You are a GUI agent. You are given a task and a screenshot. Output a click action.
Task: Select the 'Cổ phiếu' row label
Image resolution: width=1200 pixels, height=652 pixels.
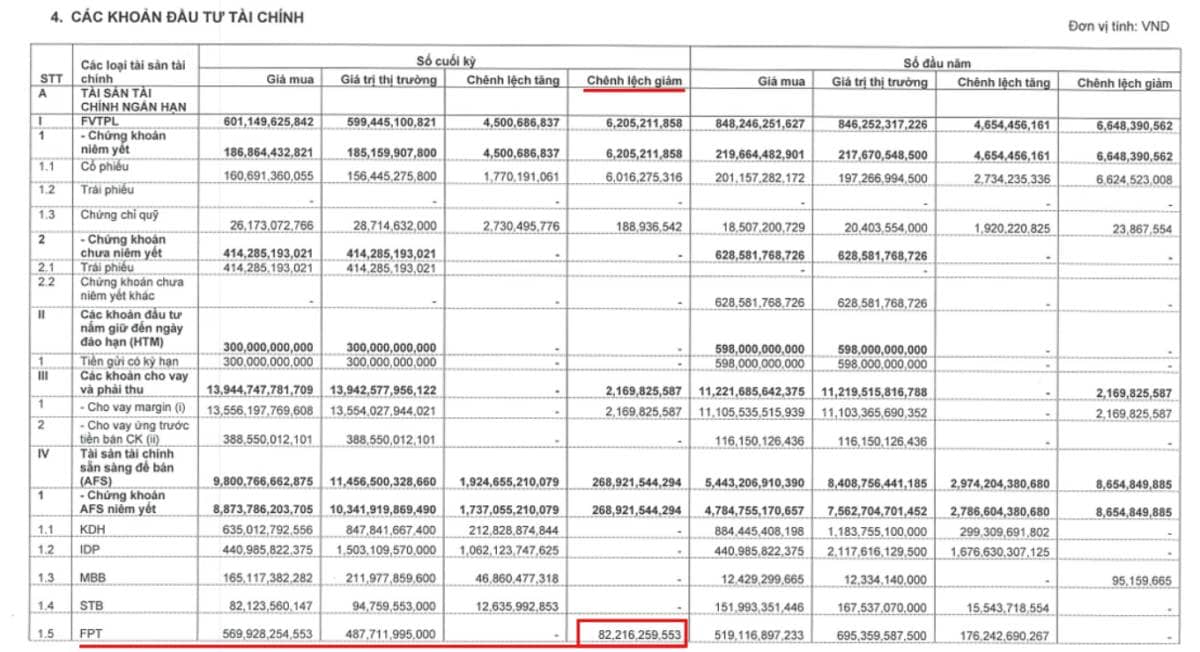click(105, 167)
